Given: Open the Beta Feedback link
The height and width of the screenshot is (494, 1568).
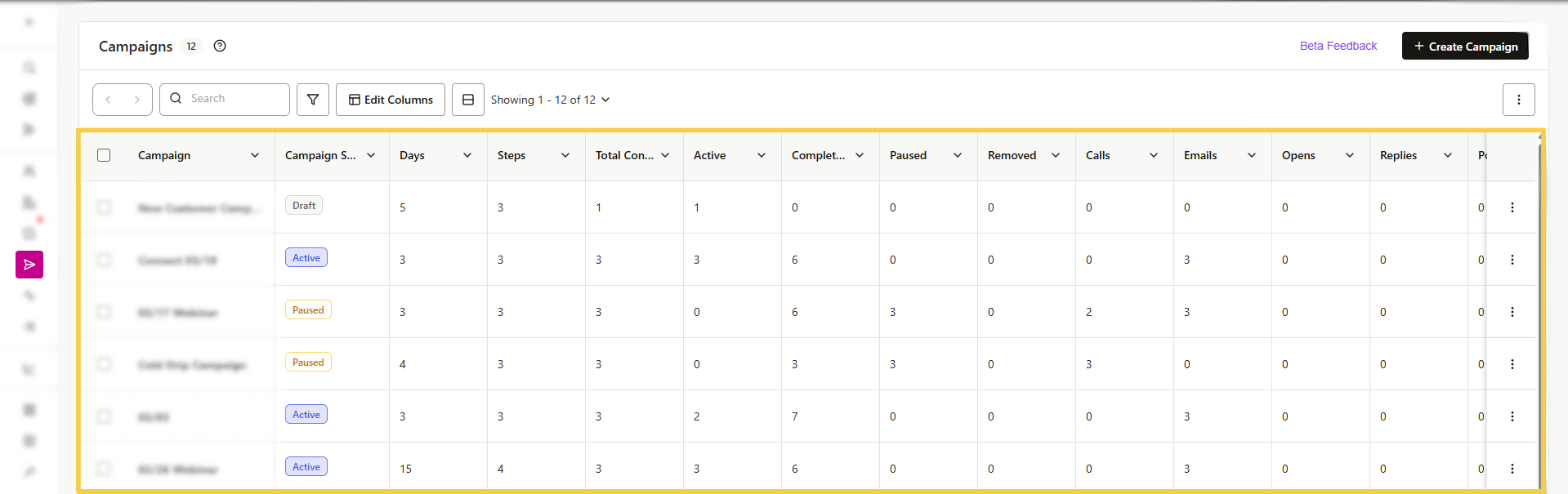Looking at the screenshot, I should point(1338,46).
